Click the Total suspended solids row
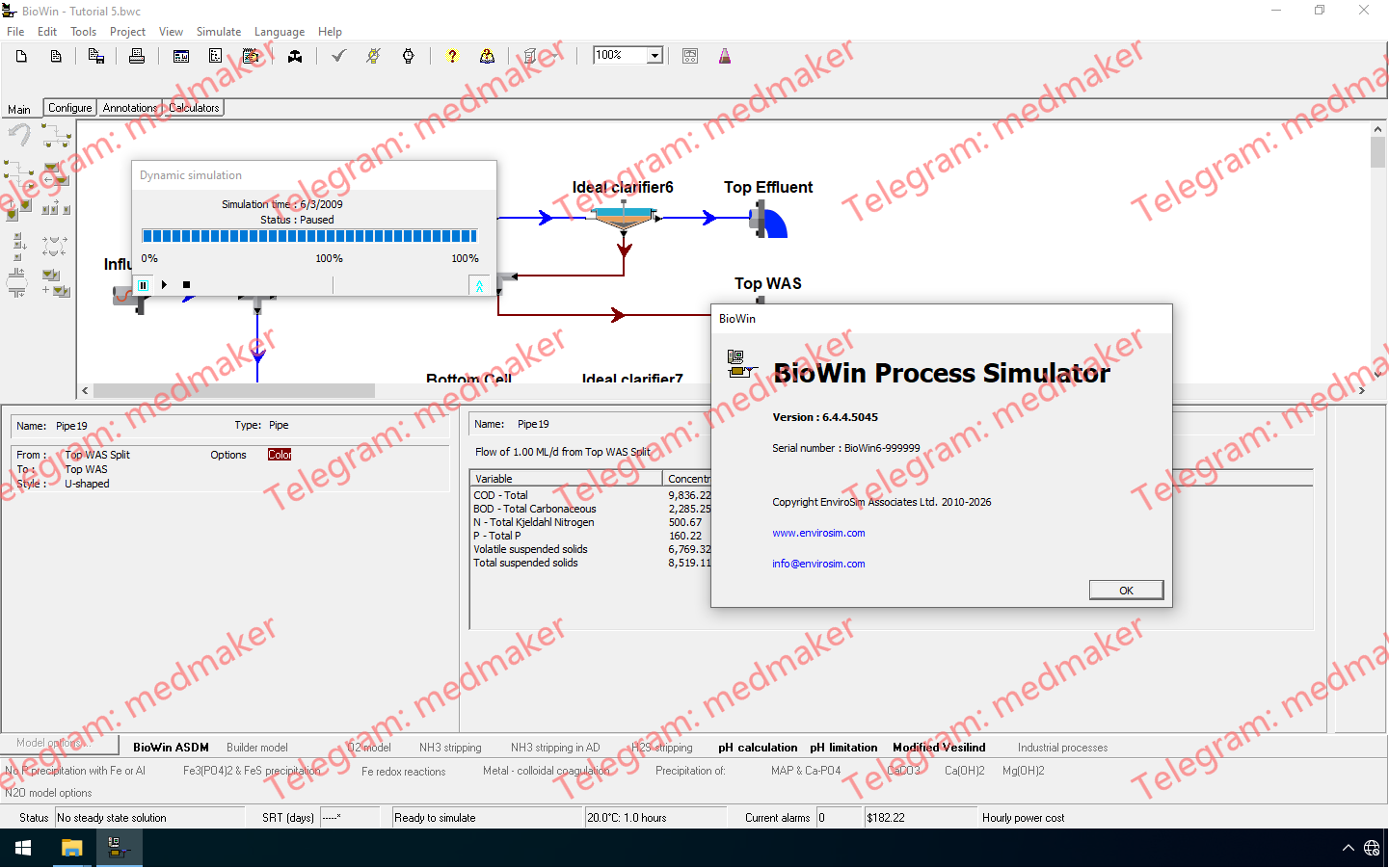1389x868 pixels. (591, 563)
